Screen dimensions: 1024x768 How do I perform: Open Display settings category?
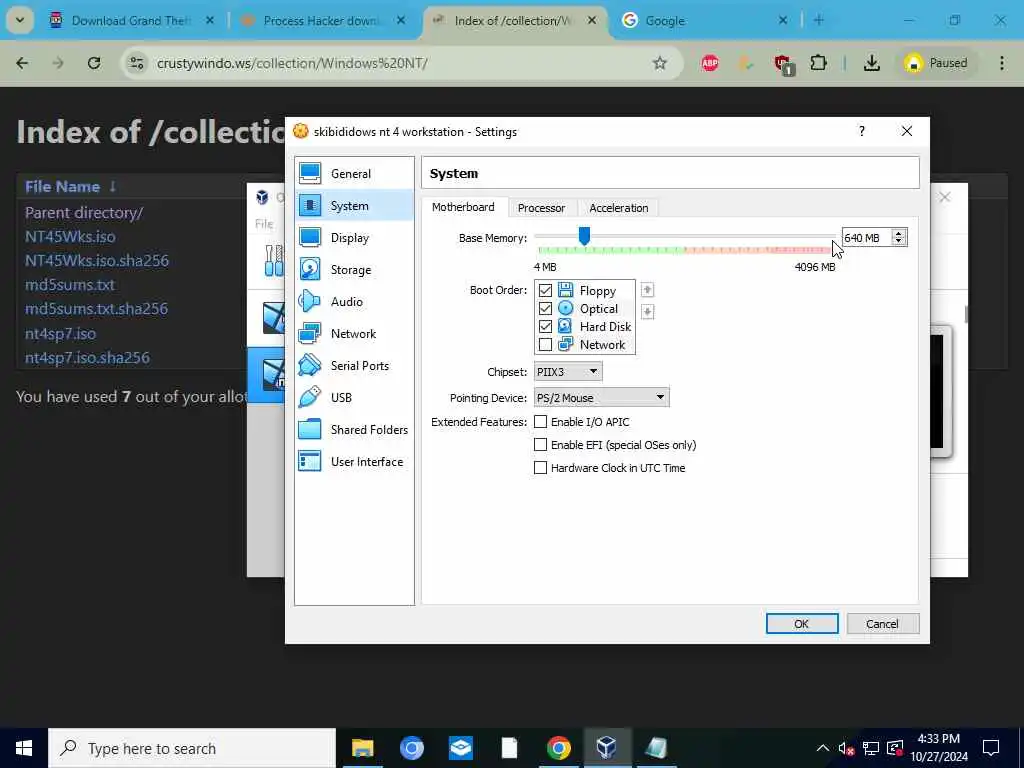pyautogui.click(x=354, y=238)
